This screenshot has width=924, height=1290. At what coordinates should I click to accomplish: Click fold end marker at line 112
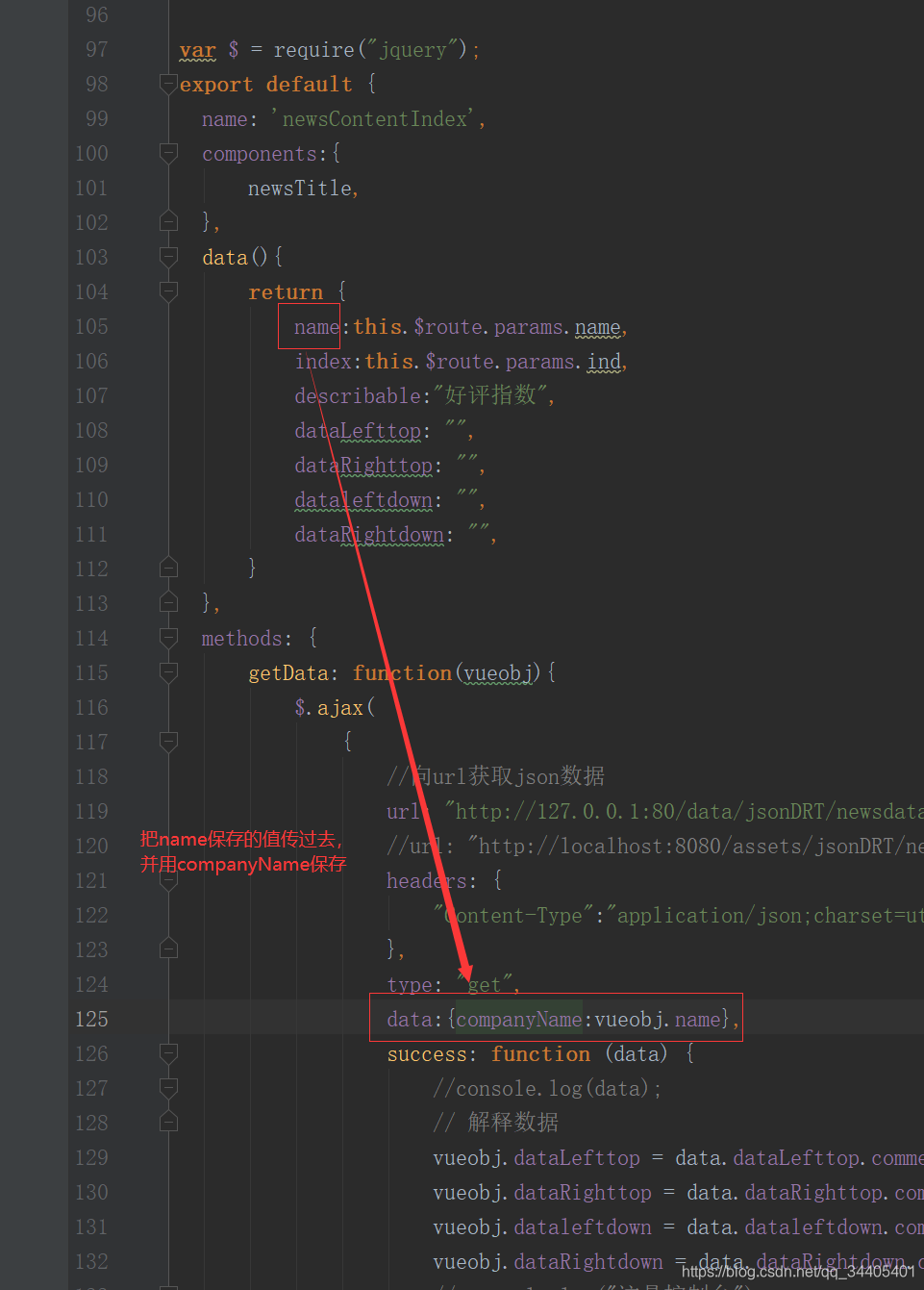point(168,569)
